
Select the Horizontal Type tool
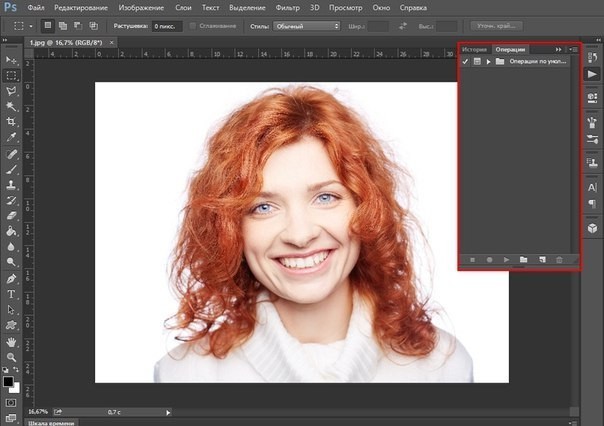tap(11, 294)
